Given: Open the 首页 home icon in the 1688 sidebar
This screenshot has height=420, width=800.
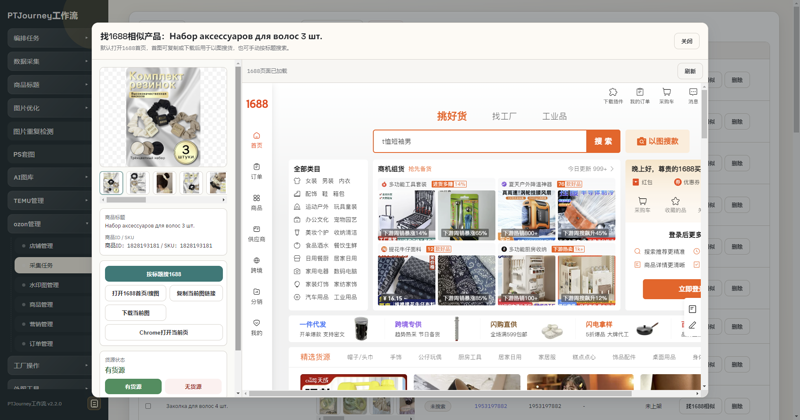Looking at the screenshot, I should 256,136.
